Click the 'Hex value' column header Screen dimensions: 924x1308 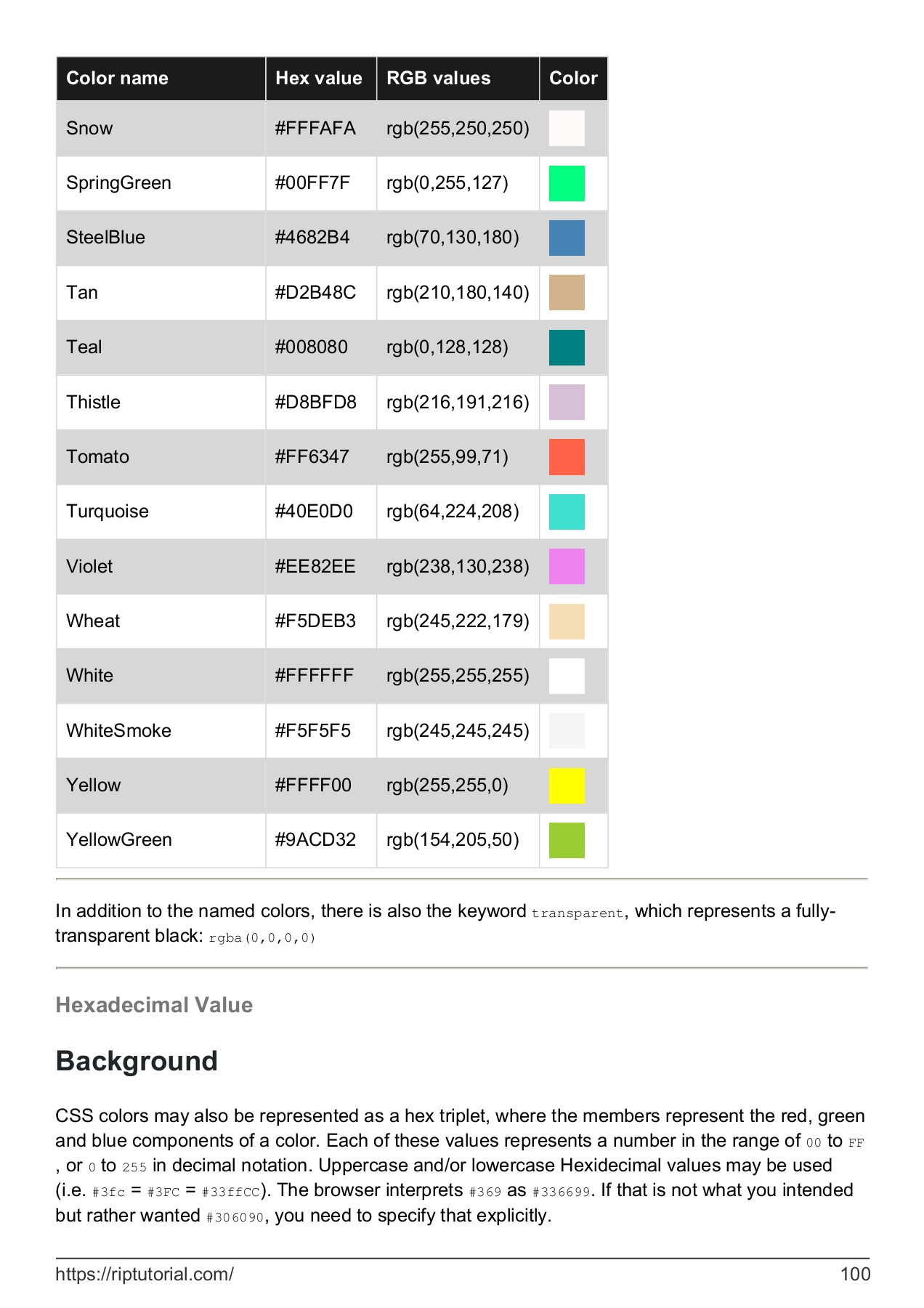[319, 78]
